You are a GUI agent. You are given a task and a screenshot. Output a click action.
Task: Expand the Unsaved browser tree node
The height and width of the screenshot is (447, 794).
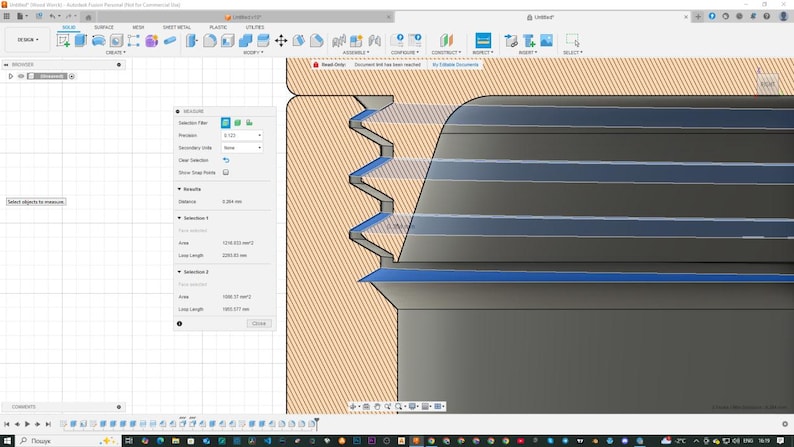[11, 76]
